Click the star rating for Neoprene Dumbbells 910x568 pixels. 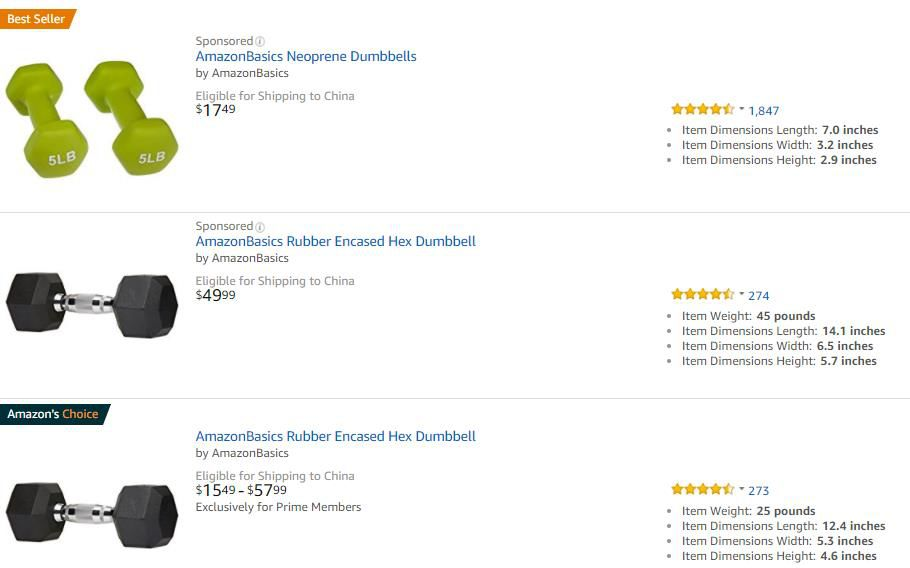point(703,109)
